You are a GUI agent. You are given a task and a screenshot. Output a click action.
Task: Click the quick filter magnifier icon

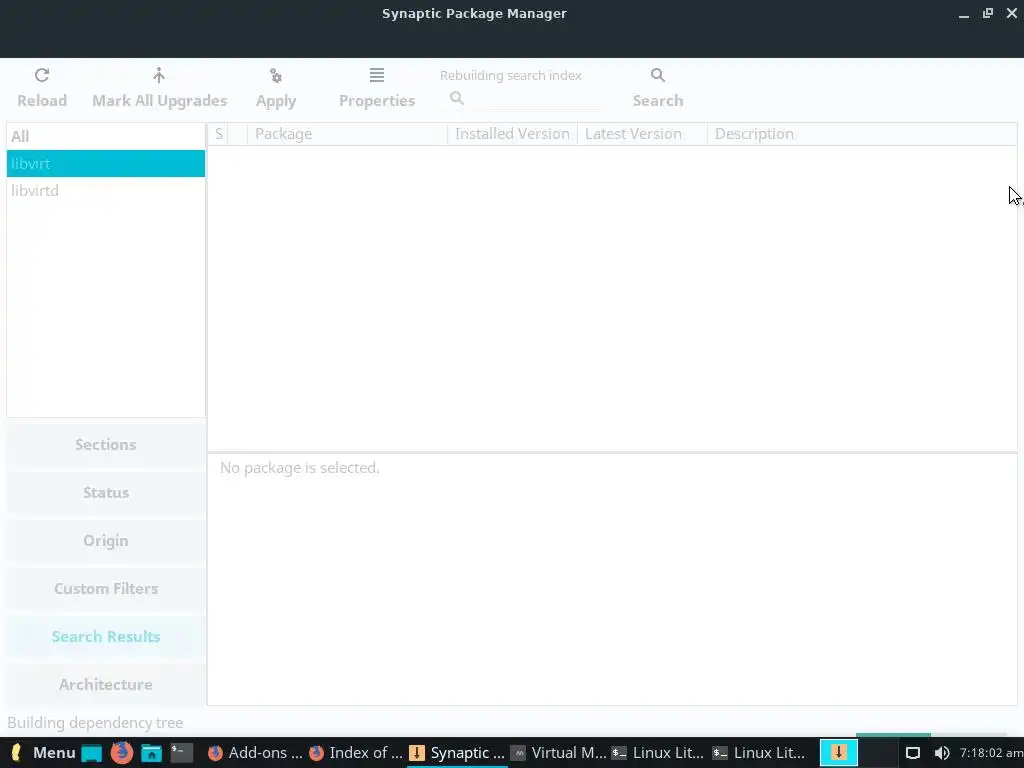tap(457, 98)
